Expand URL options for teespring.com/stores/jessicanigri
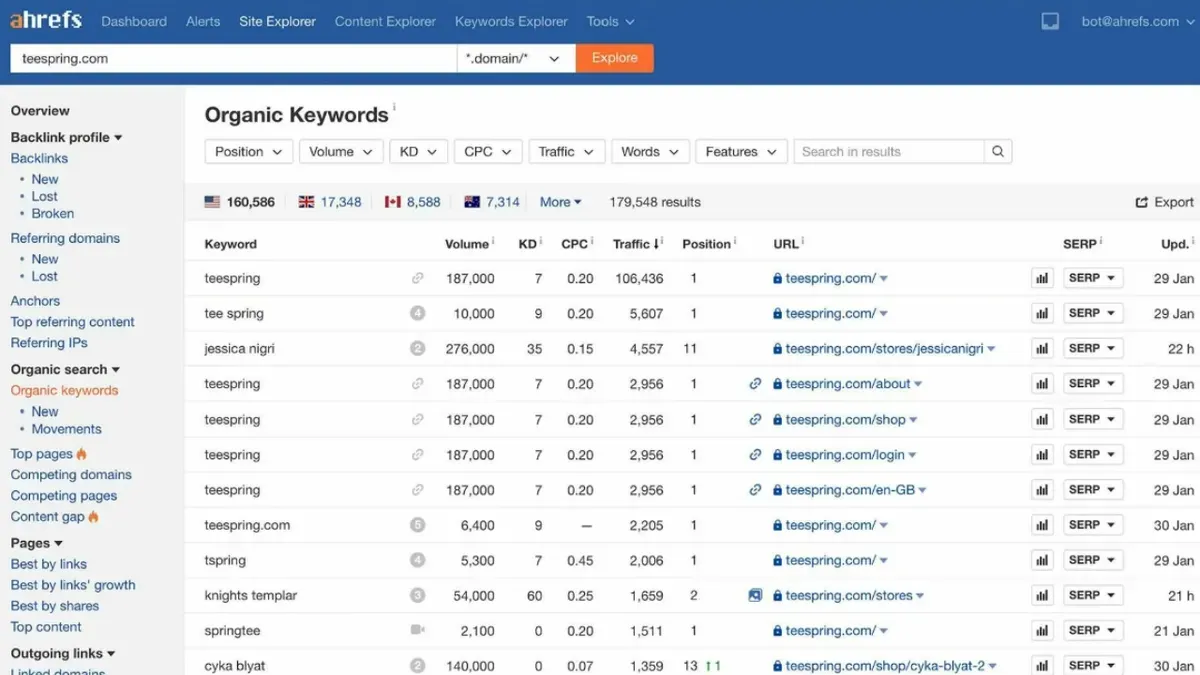The width and height of the screenshot is (1200, 675). coord(992,350)
